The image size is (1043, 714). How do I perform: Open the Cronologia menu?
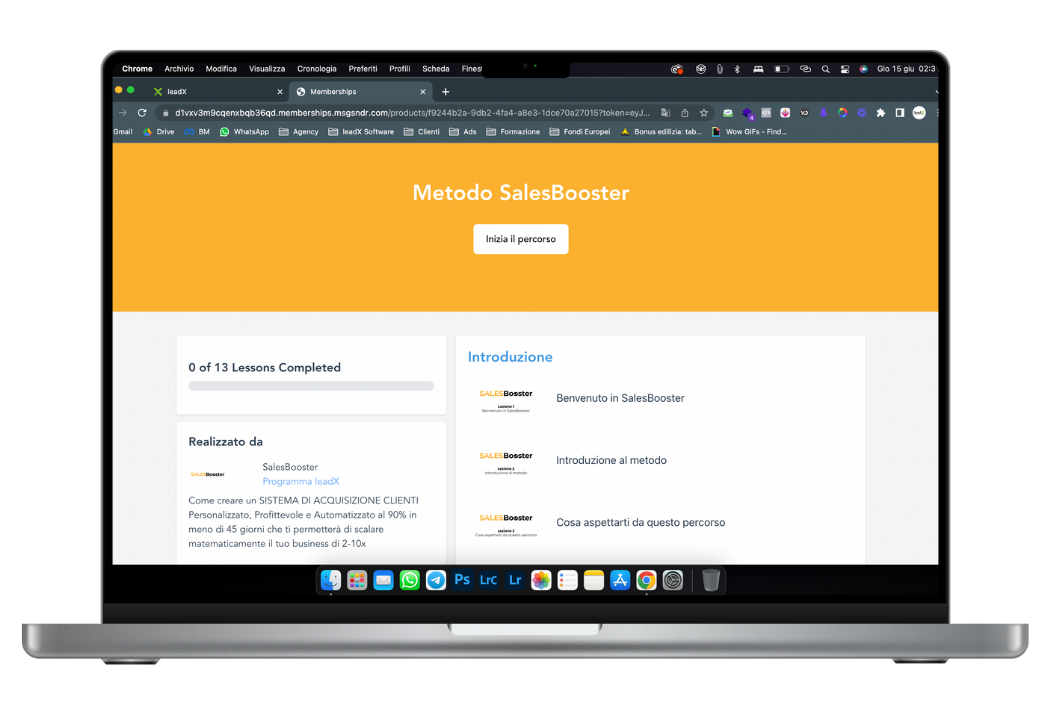click(317, 69)
